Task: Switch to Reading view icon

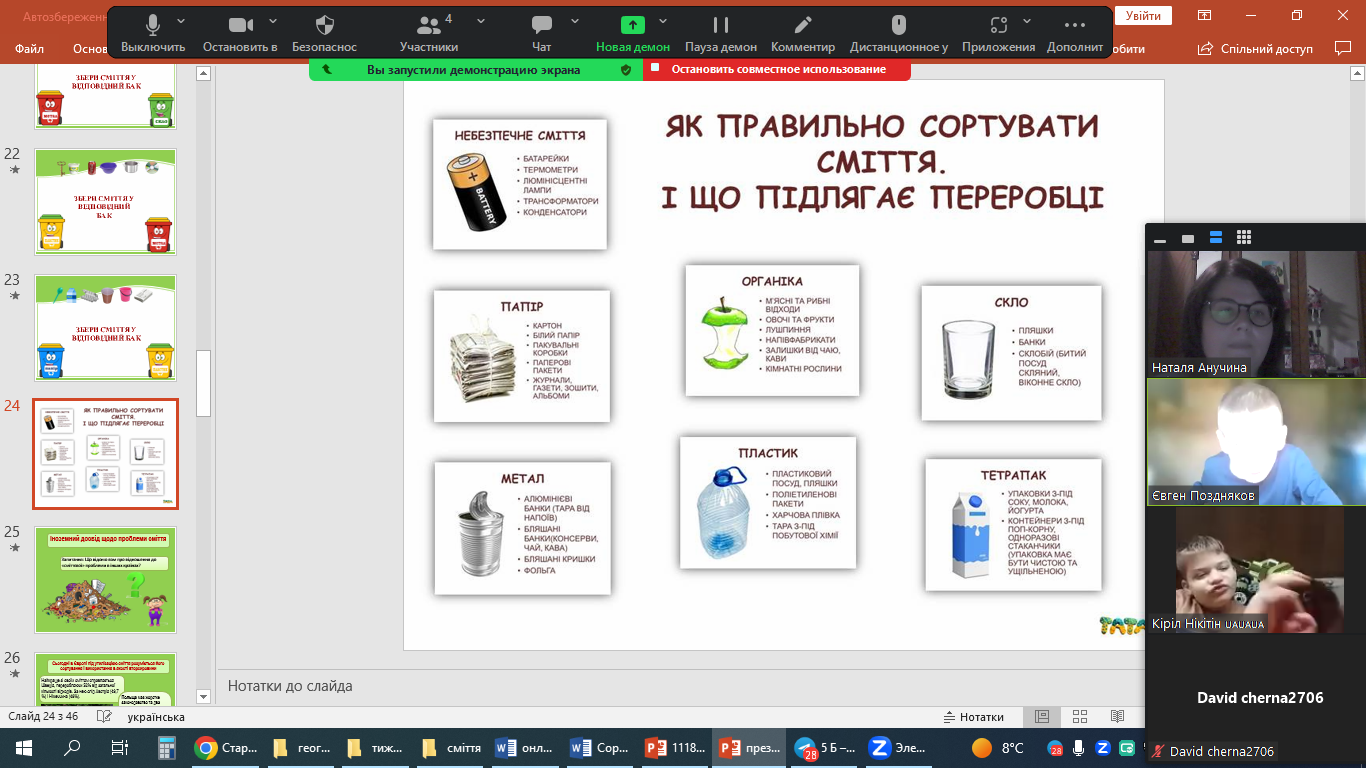Action: (x=1117, y=717)
